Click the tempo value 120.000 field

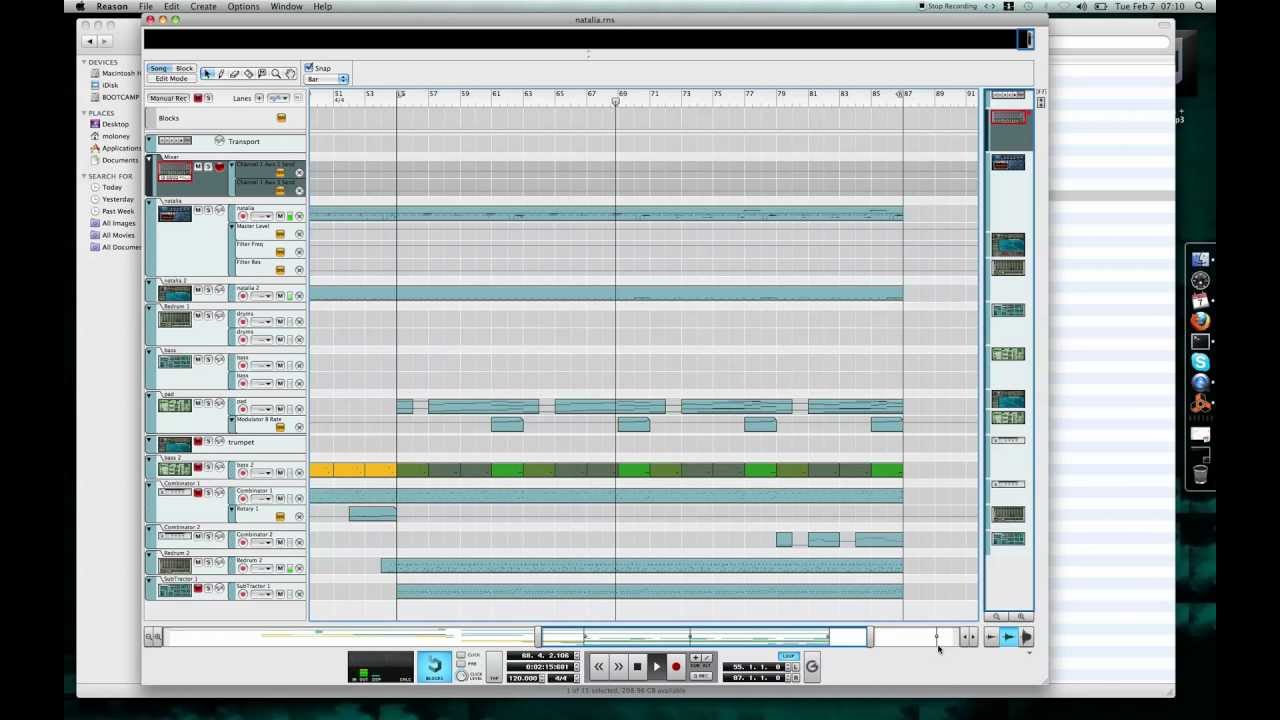pos(524,678)
